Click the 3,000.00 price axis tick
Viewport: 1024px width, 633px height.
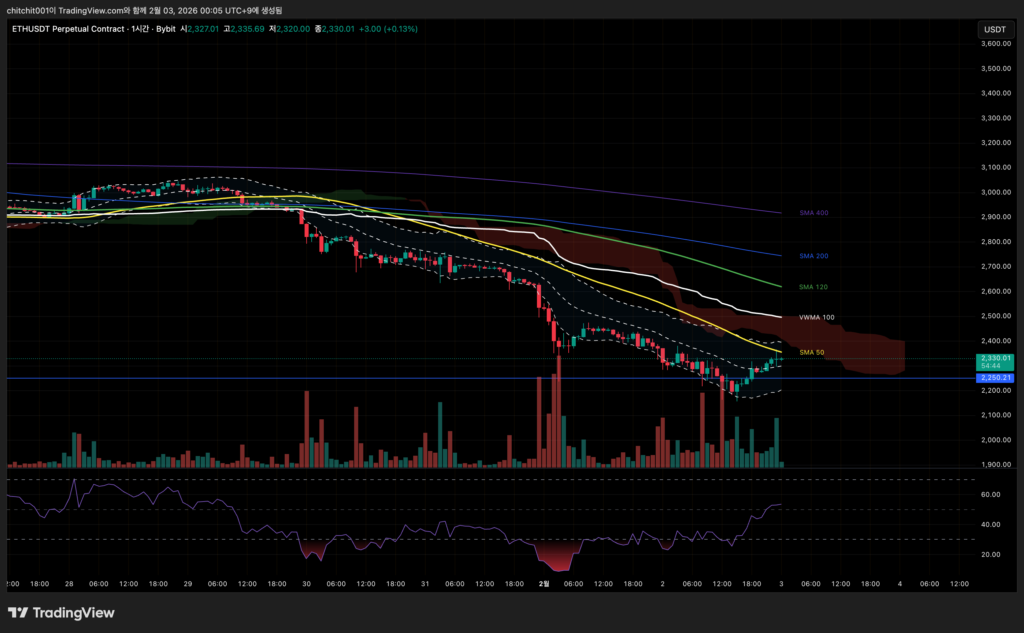995,192
